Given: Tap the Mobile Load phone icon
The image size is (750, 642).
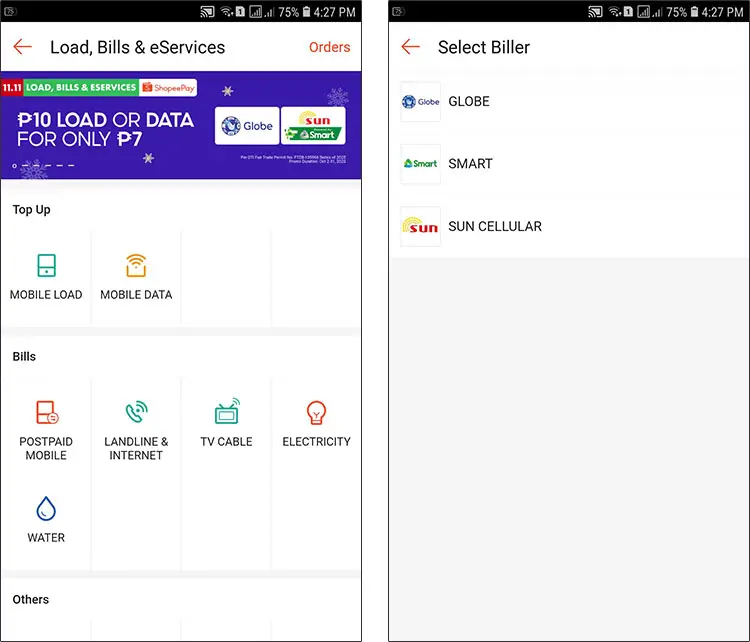Looking at the screenshot, I should pos(46,266).
